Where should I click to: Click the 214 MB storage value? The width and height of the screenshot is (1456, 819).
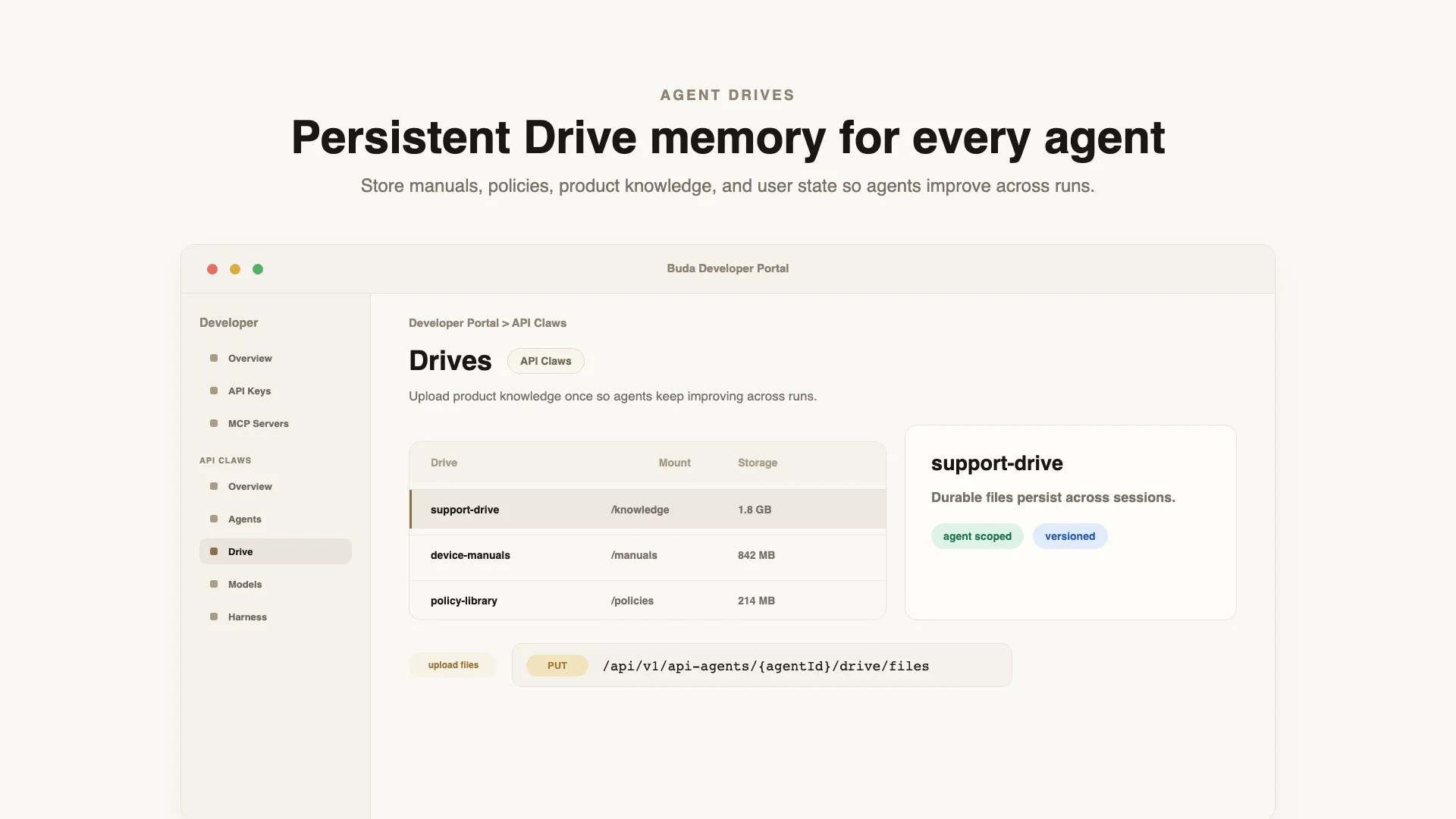(x=756, y=601)
